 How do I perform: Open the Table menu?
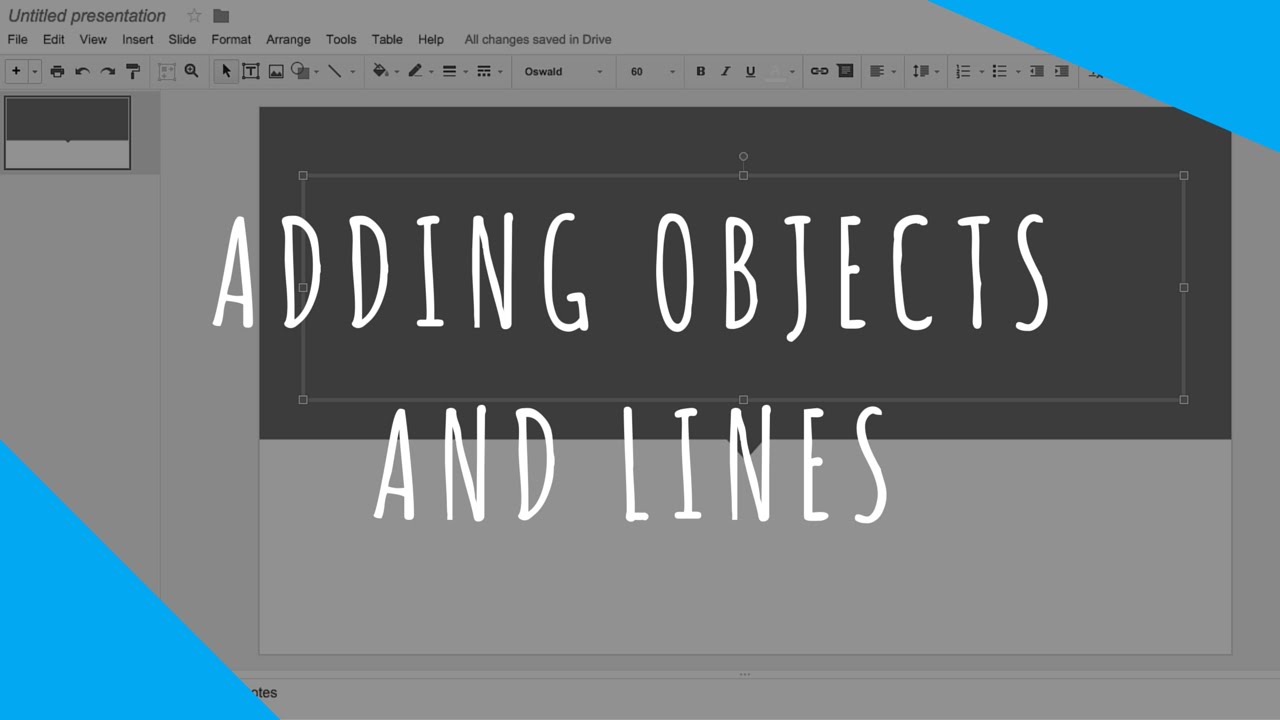[x=387, y=39]
